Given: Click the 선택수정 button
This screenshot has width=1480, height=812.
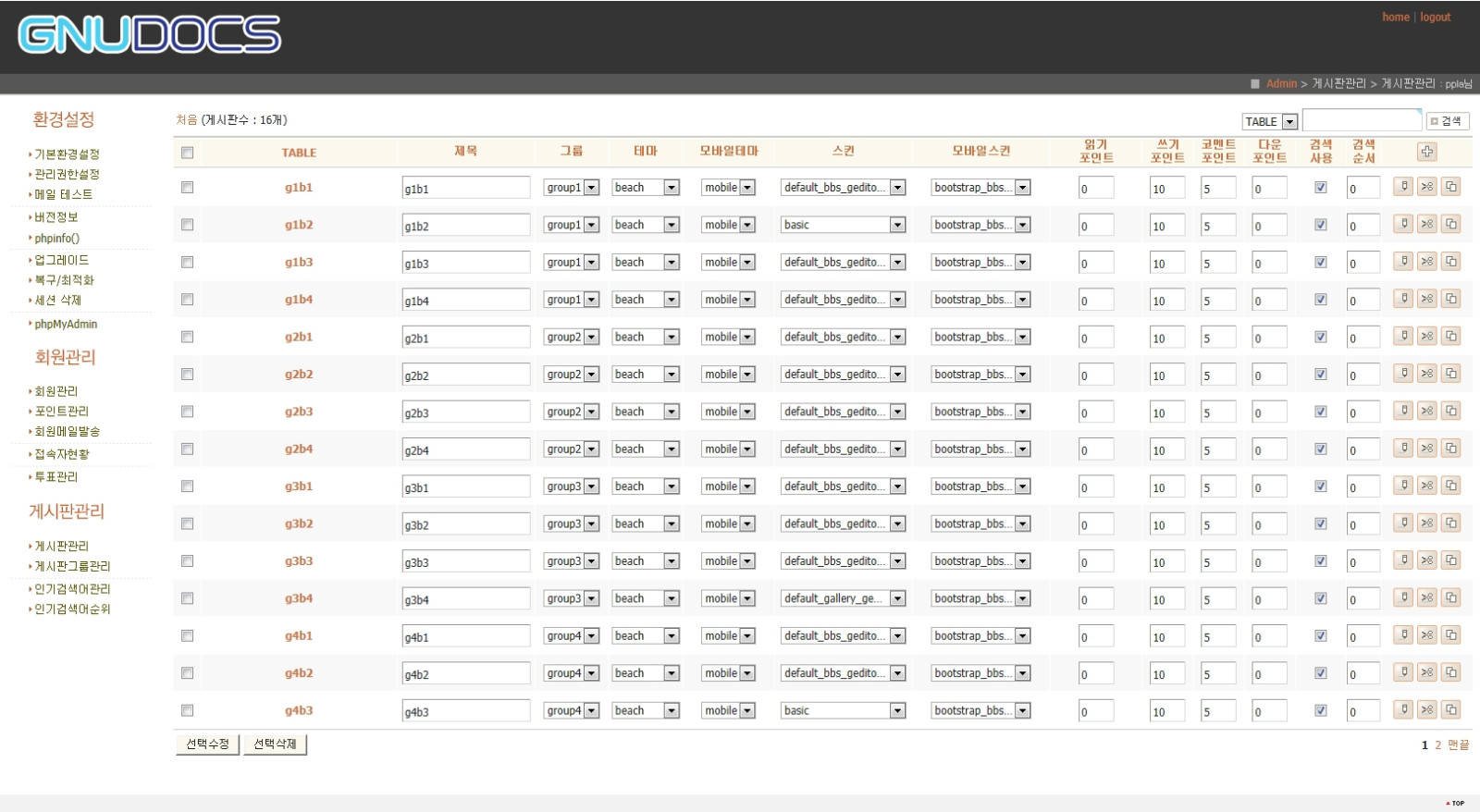Looking at the screenshot, I should pos(207,744).
